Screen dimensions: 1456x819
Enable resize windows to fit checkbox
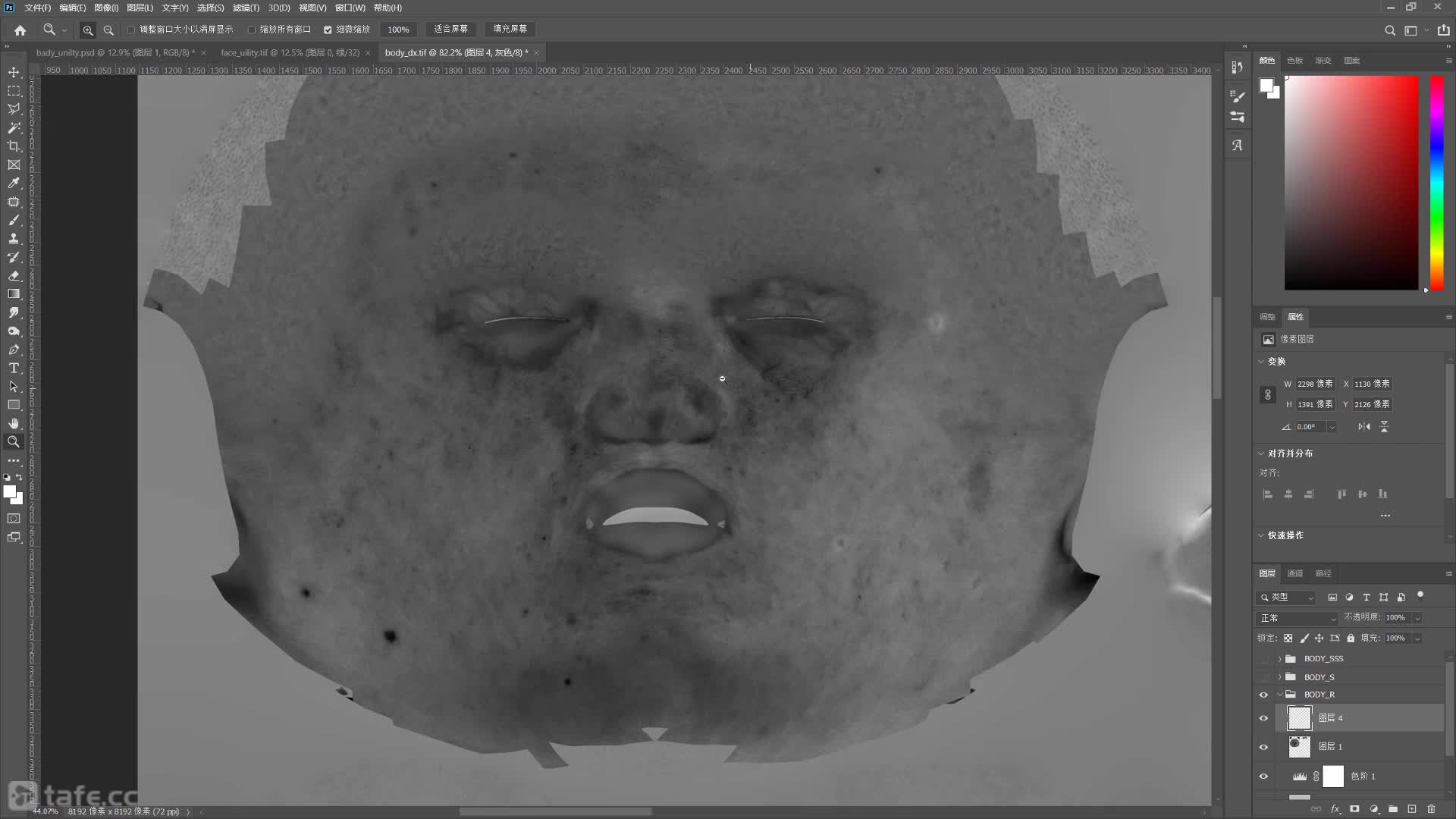pyautogui.click(x=131, y=30)
